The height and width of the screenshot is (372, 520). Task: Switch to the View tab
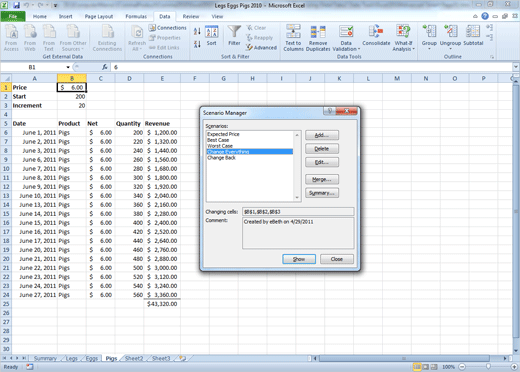tap(217, 16)
